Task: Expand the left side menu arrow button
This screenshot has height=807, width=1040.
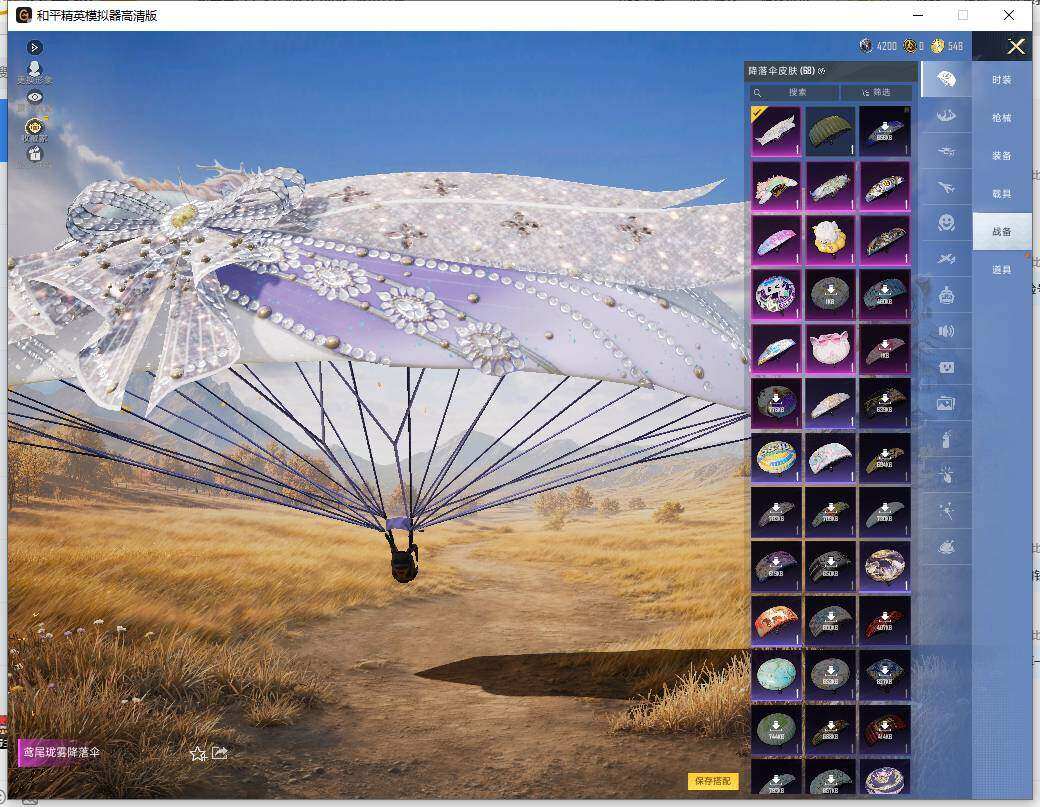Action: 34,47
